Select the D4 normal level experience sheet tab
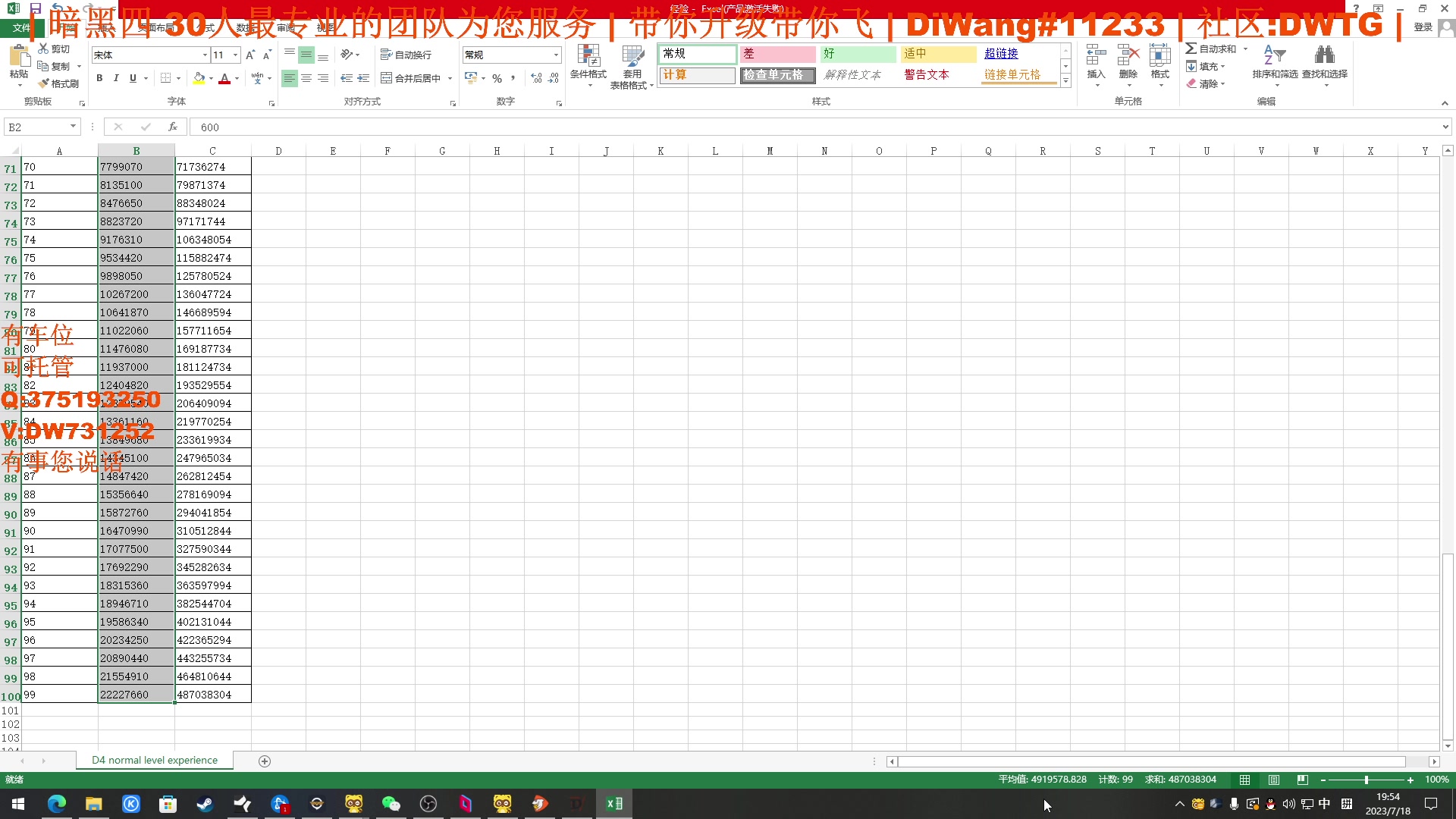Viewport: 1456px width, 819px height. coord(155,760)
